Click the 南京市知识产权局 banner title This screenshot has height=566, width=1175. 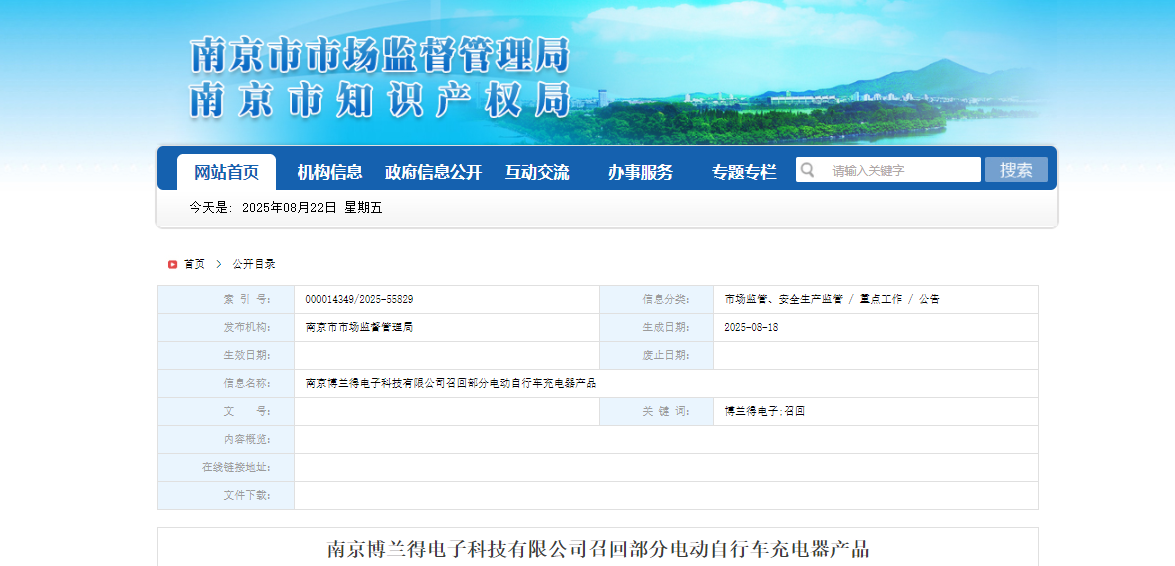(x=380, y=100)
